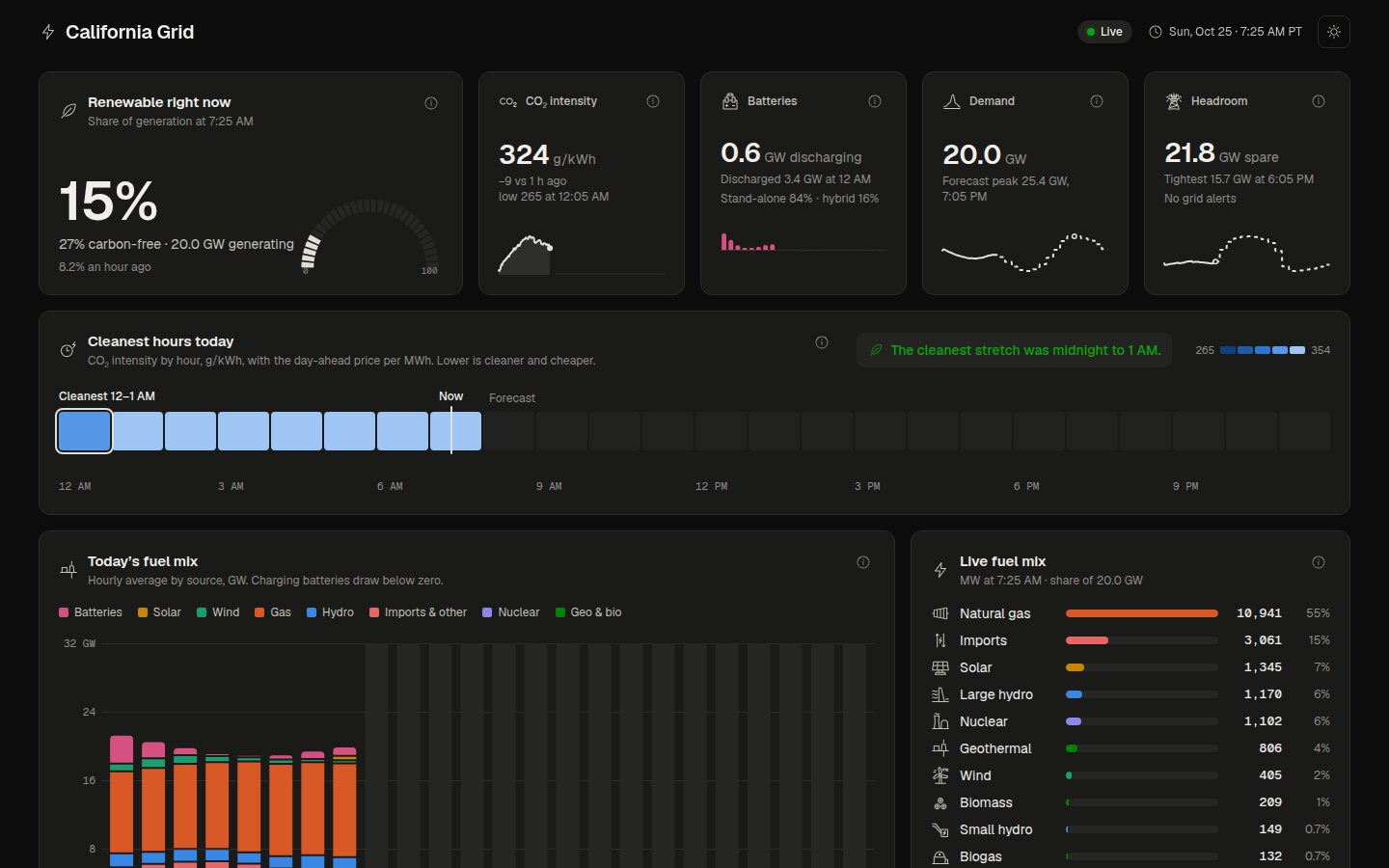Click the Live fuel mix bolt icon
The width and height of the screenshot is (1389, 868).
coord(940,570)
